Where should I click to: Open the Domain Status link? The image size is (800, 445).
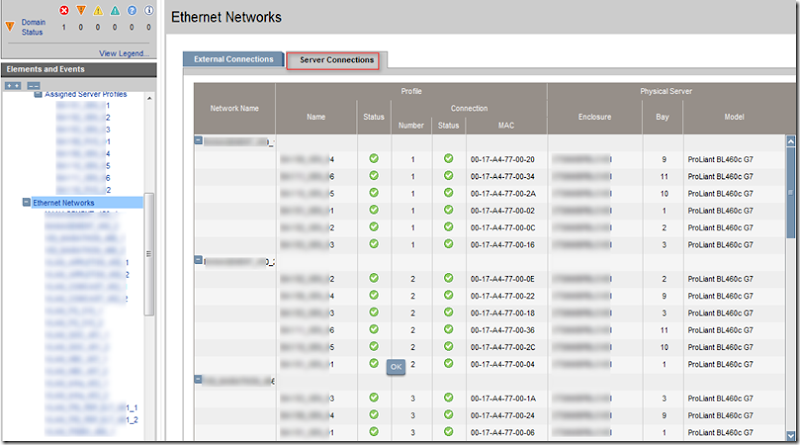[32, 26]
